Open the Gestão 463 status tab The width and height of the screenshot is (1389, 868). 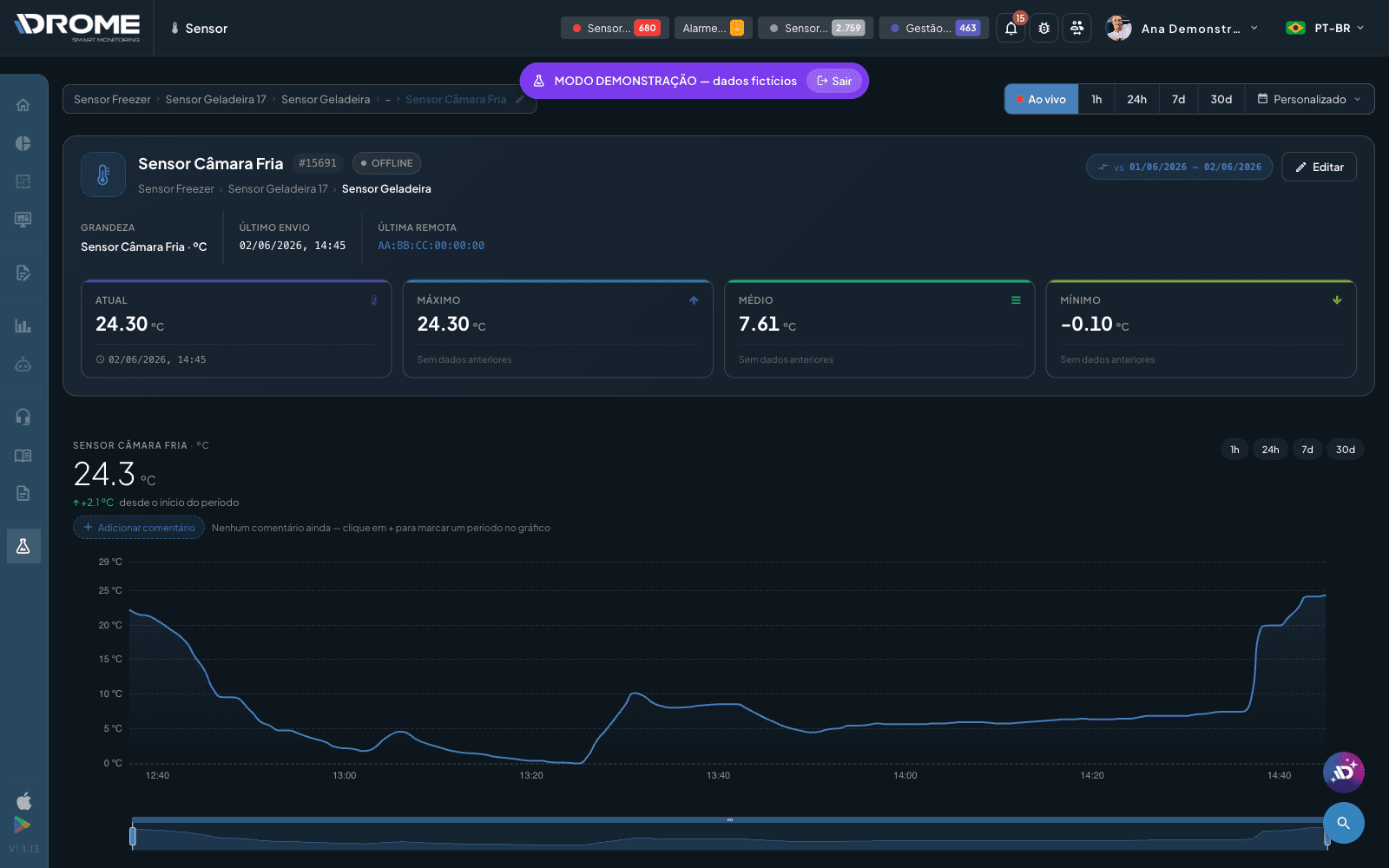934,29
